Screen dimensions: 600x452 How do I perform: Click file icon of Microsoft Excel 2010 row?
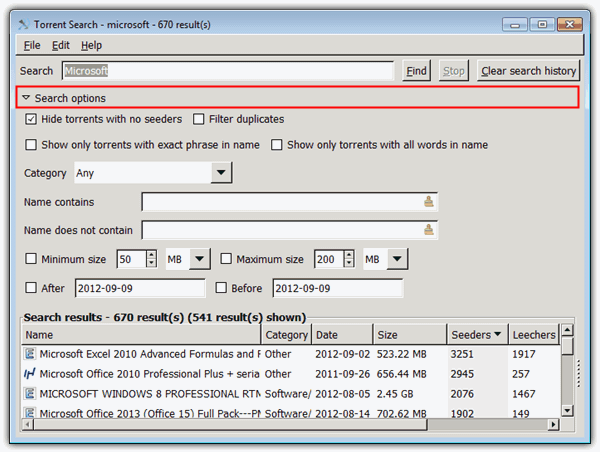click(29, 354)
